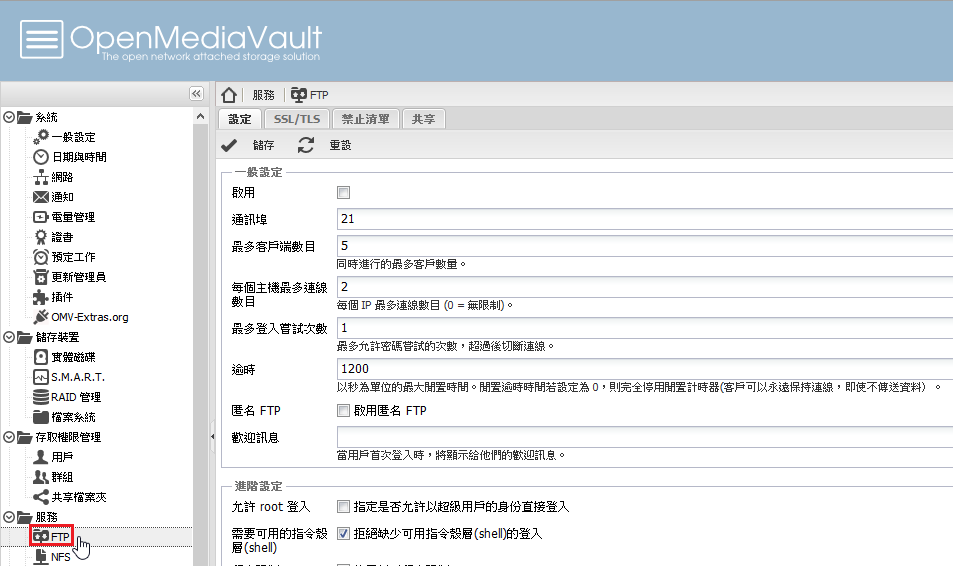953x566 pixels.
Task: Click the OpenMediaVault logo icon
Action: 41,40
